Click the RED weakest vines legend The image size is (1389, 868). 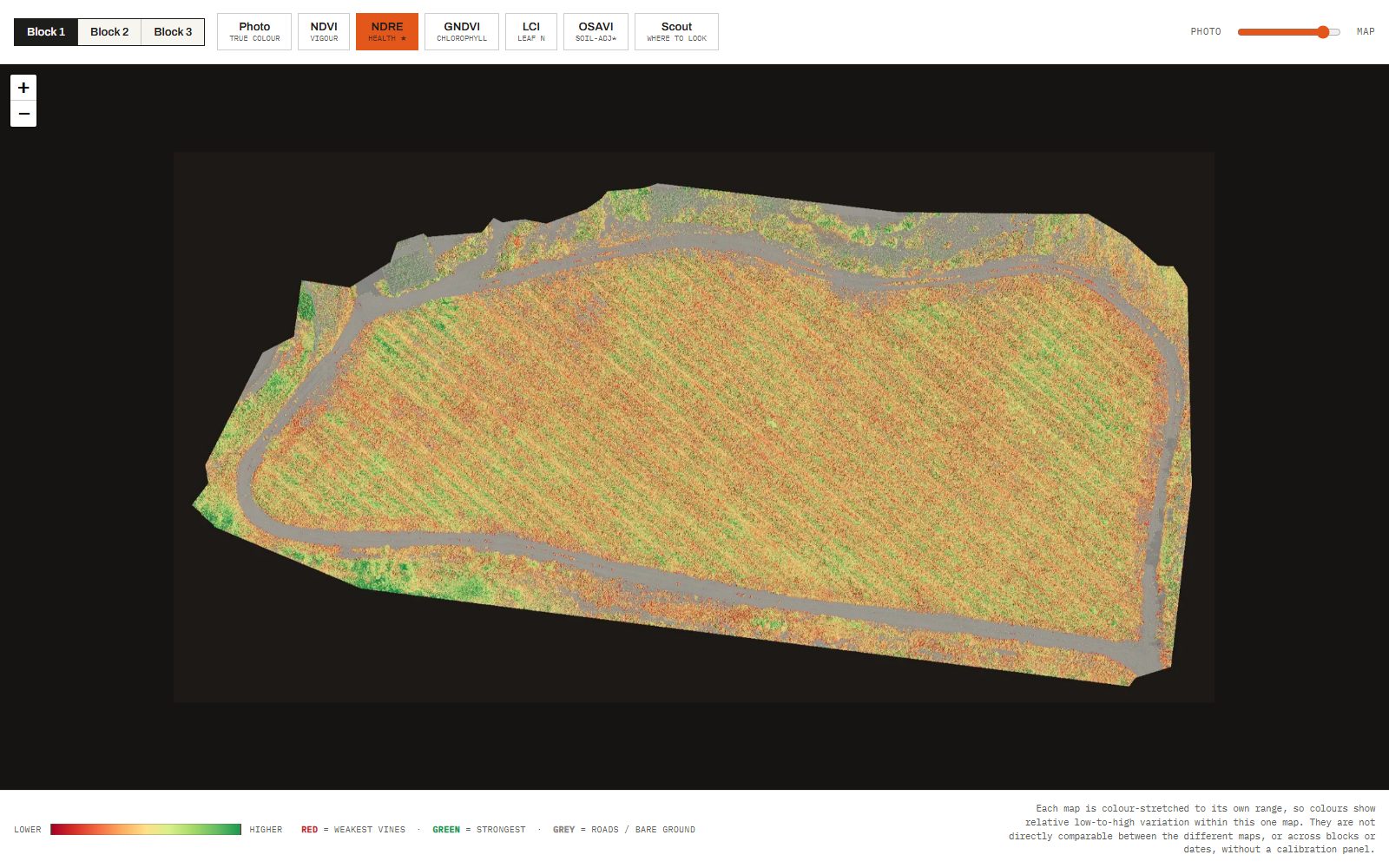(353, 830)
